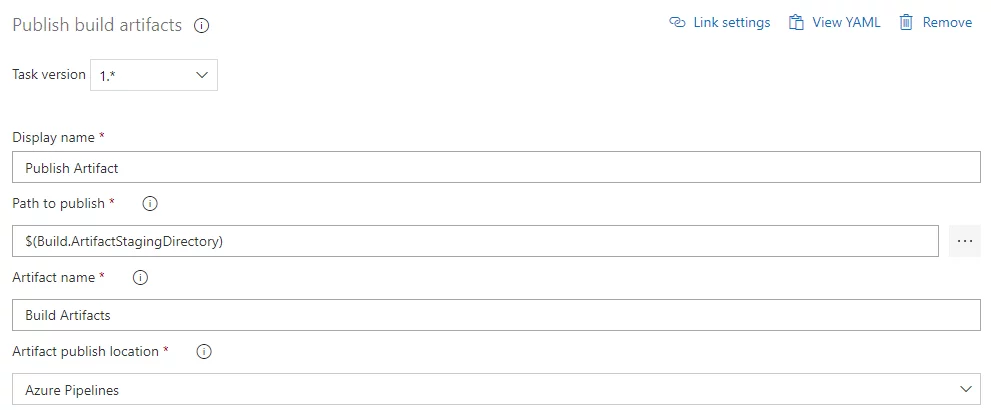Viewport: 991px width, 410px height.
Task: Click the clipboard icon next to View YAML
Action: 796,23
